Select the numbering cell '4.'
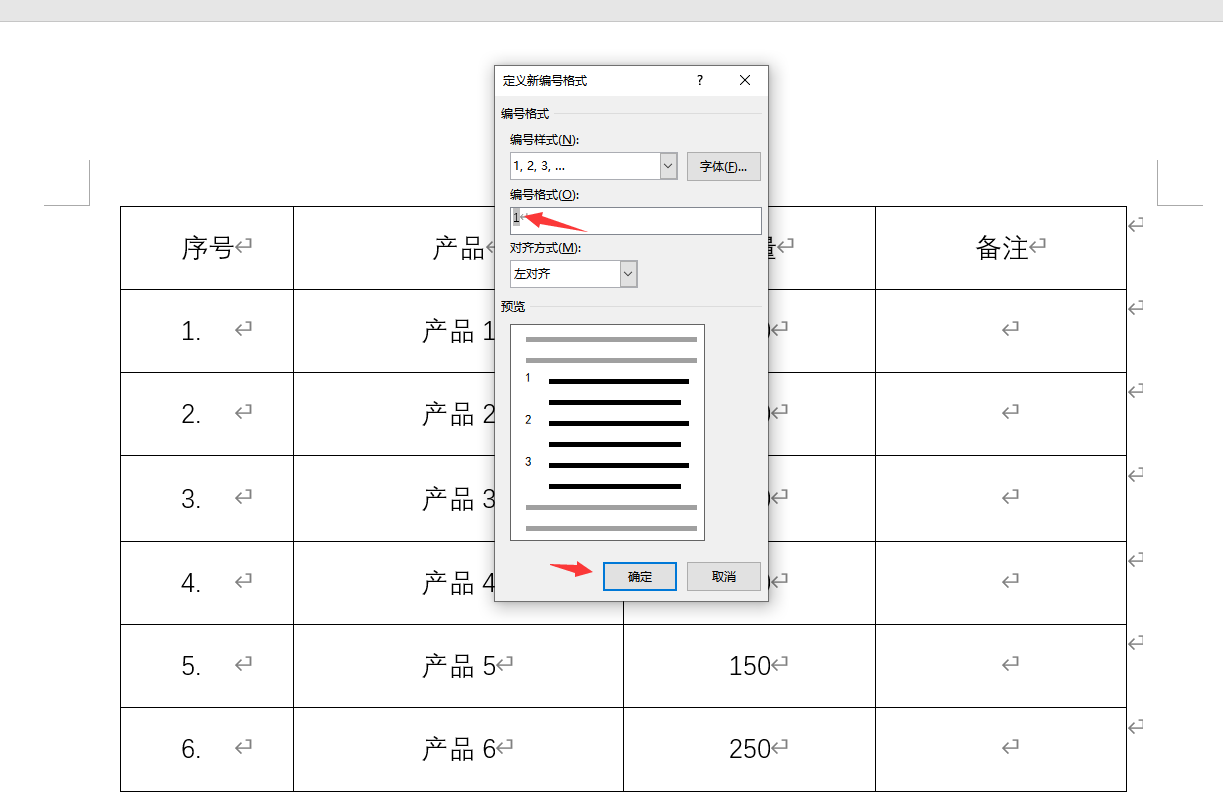1223x797 pixels. [207, 583]
